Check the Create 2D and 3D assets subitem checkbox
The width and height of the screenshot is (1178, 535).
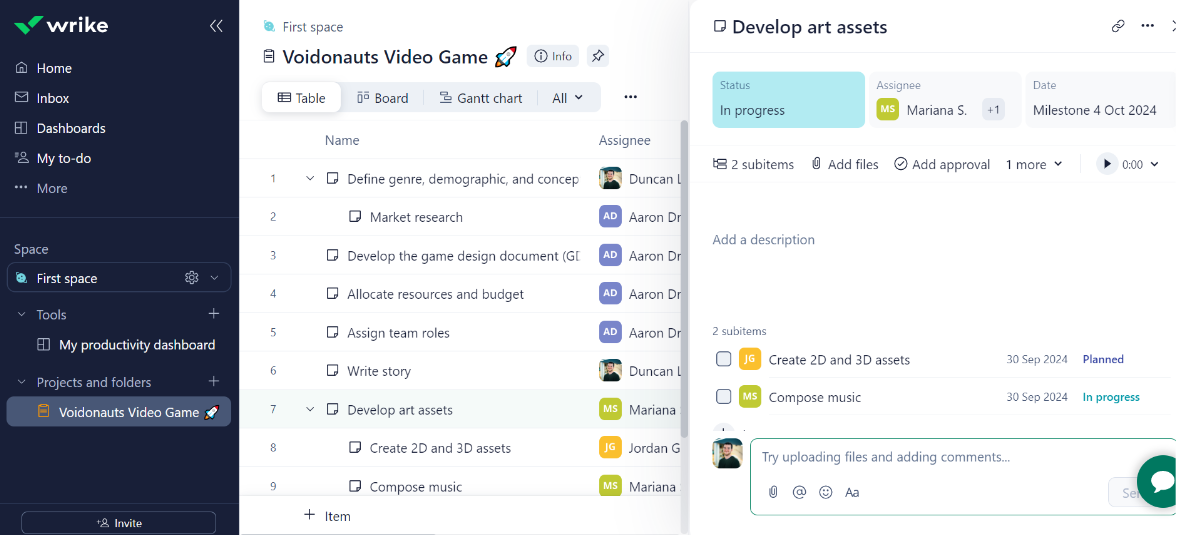point(723,359)
